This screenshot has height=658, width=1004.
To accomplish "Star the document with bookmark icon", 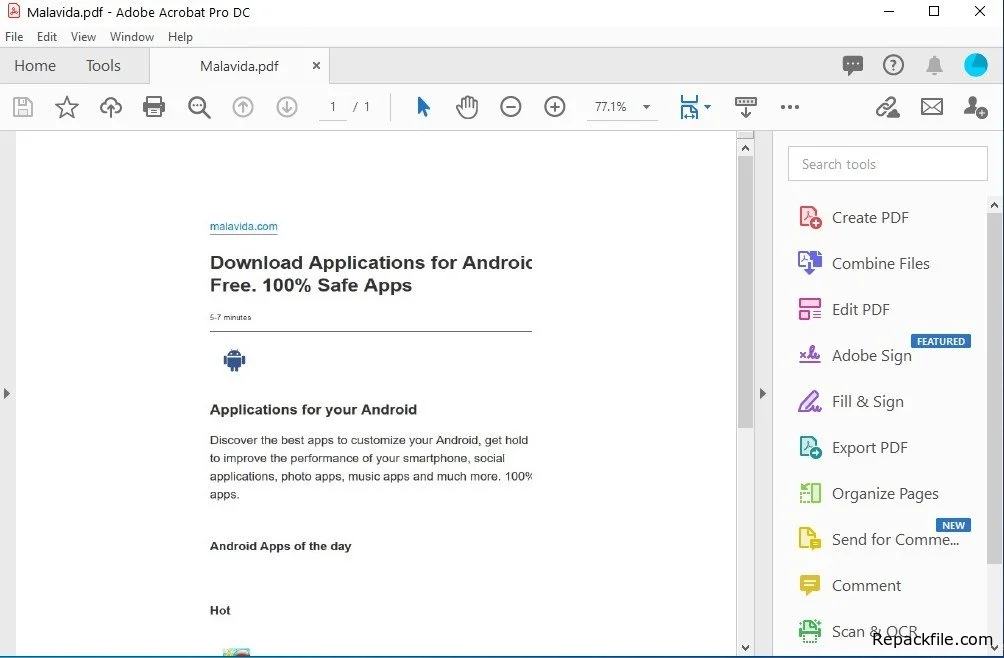I will pos(67,107).
